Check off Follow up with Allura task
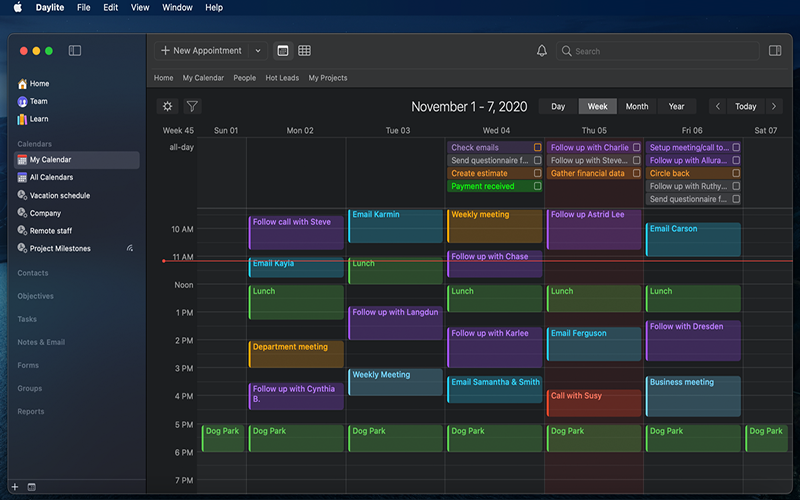This screenshot has height=500, width=800. (736, 160)
